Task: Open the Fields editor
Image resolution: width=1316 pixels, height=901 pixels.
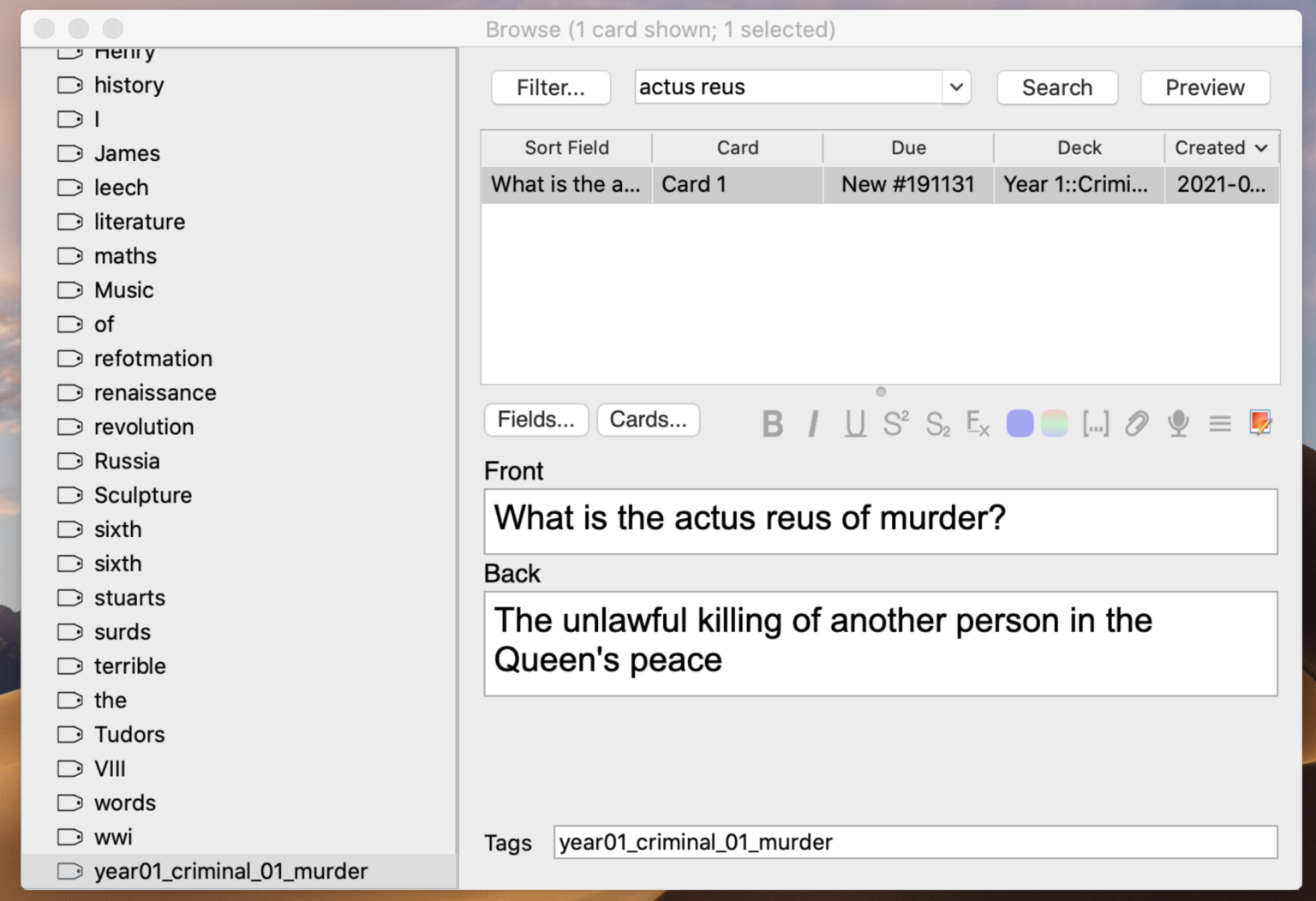Action: (536, 420)
